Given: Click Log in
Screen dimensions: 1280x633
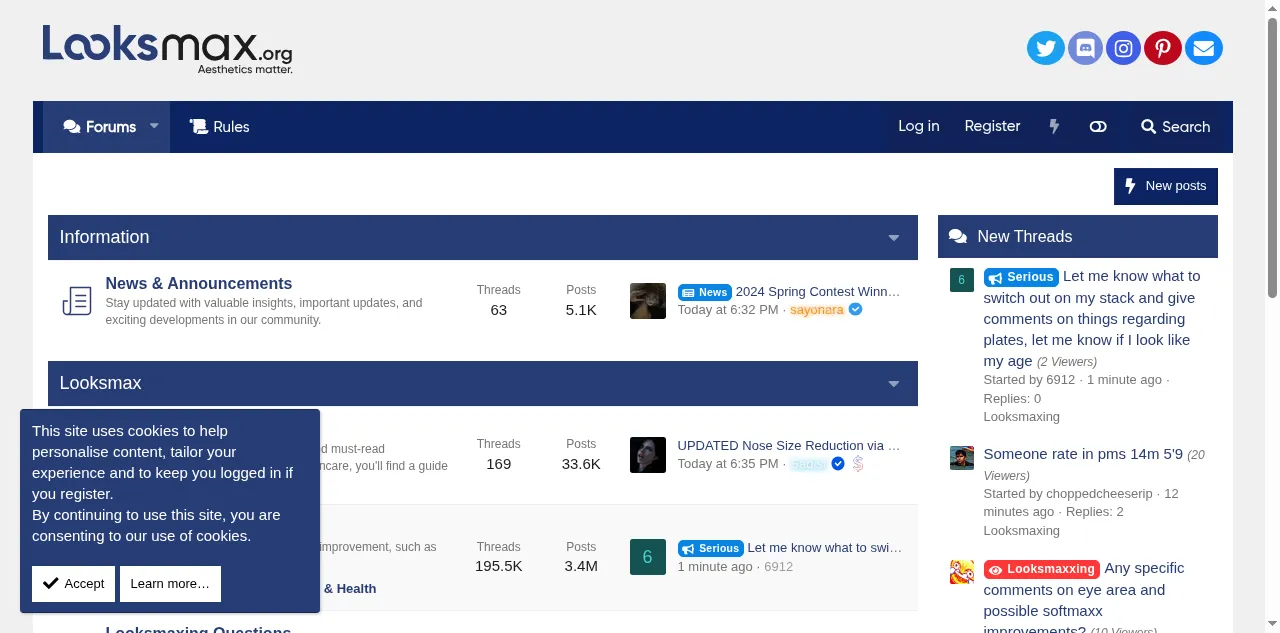Looking at the screenshot, I should coord(918,126).
